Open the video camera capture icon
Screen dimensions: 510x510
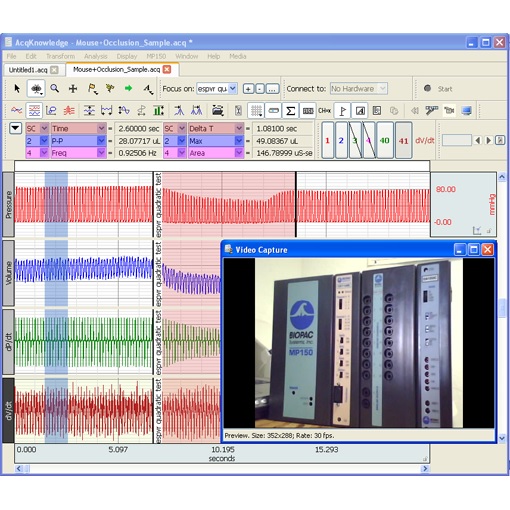[449, 110]
